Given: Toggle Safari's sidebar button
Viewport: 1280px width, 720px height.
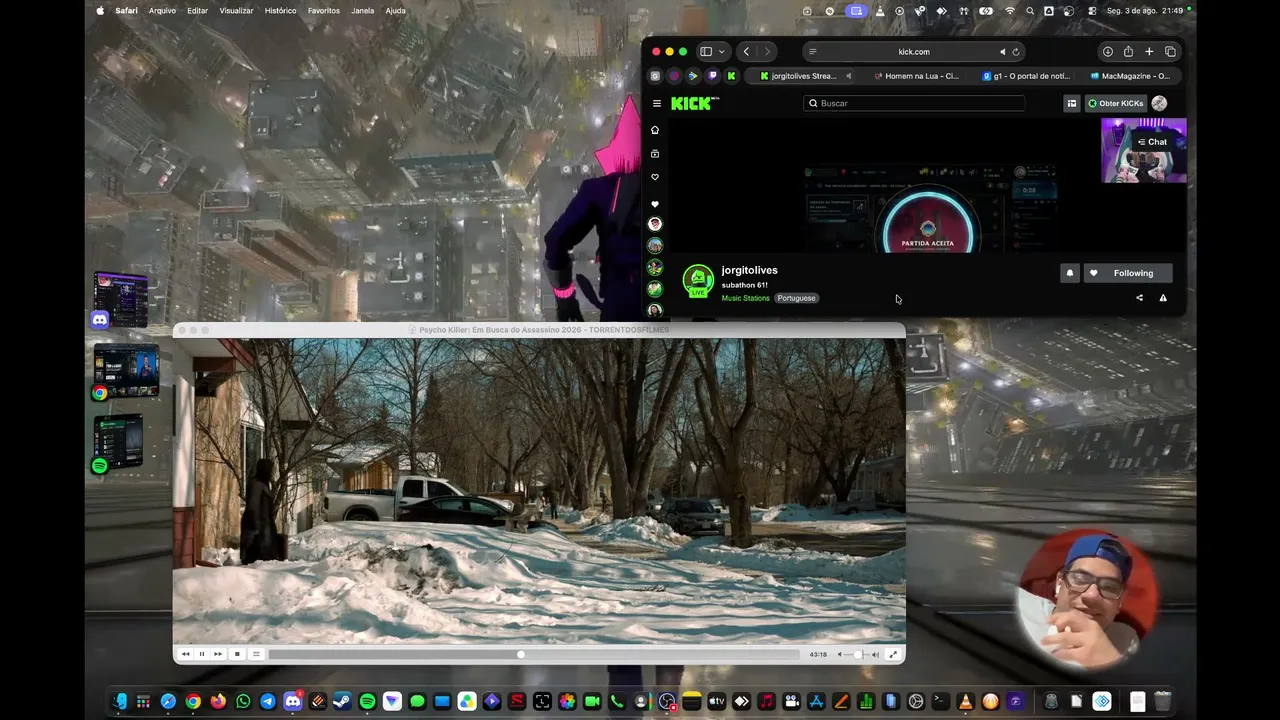Looking at the screenshot, I should 706,52.
